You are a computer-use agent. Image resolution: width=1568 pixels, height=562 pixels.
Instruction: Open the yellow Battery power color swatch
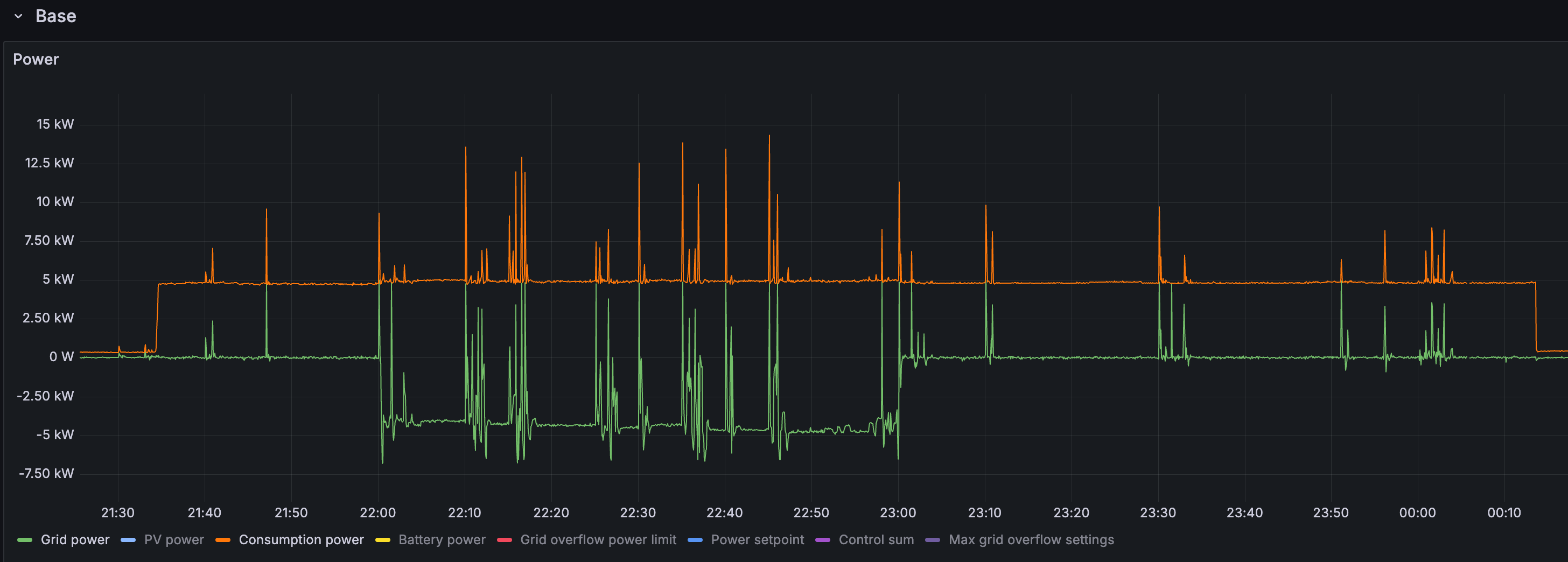click(x=383, y=540)
